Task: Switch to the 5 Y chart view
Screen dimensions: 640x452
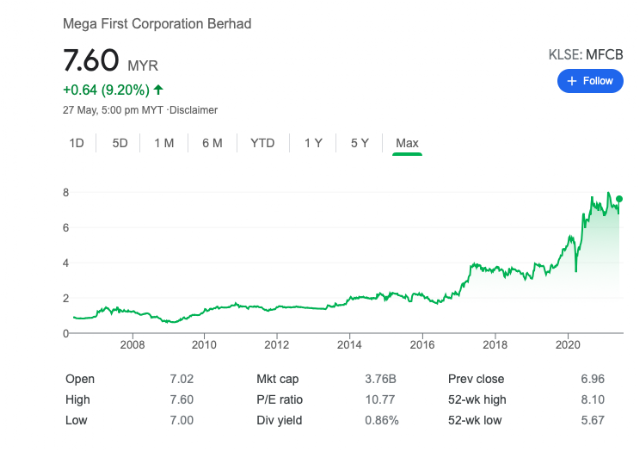Action: [x=360, y=143]
